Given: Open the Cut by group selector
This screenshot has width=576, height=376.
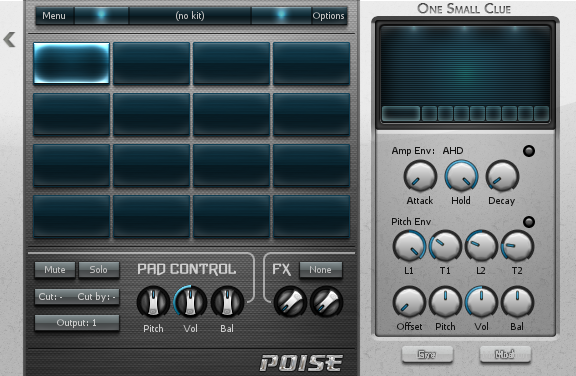Looking at the screenshot, I should pos(97,297).
